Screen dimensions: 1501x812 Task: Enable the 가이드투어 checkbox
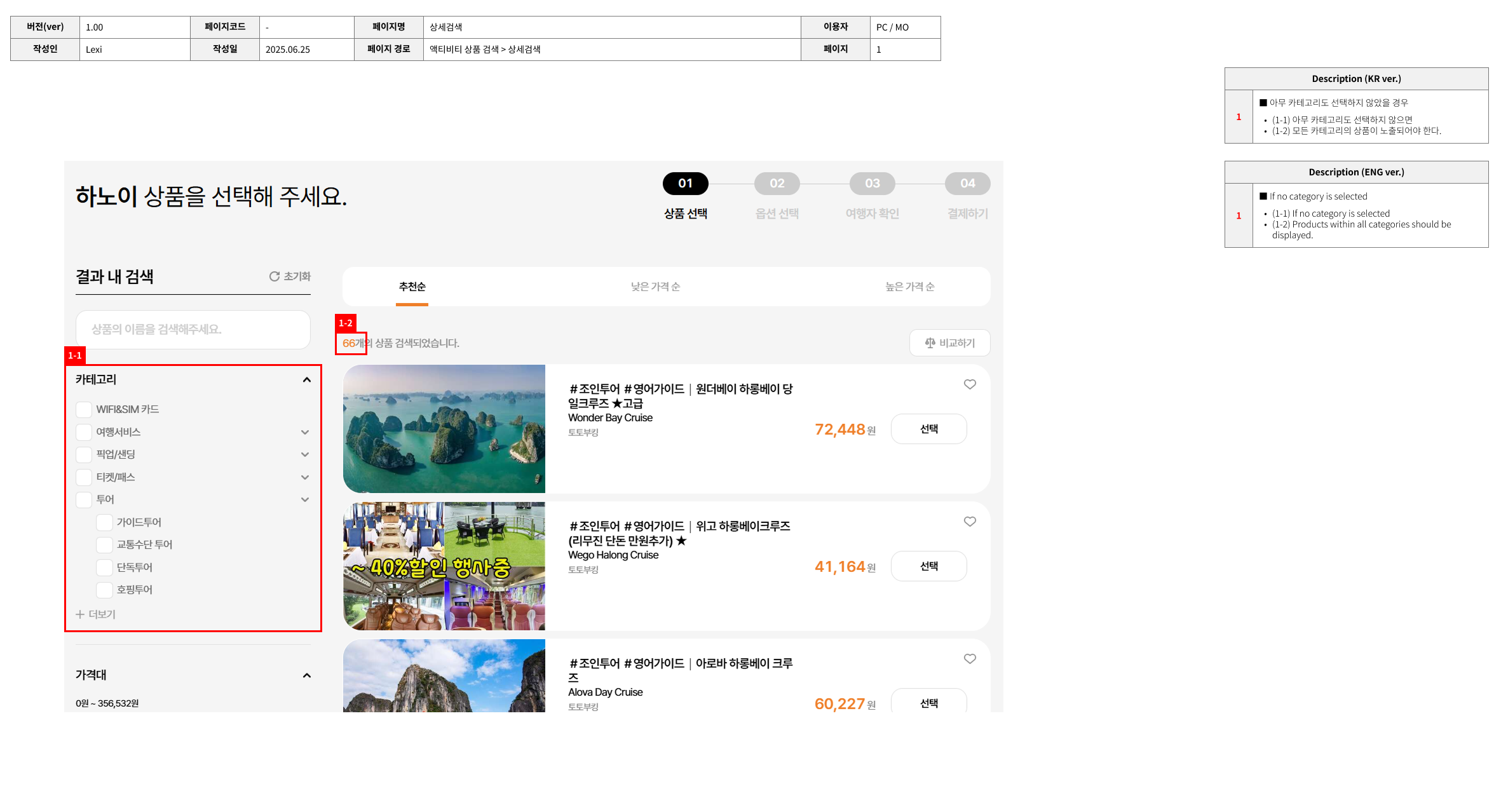[x=104, y=522]
